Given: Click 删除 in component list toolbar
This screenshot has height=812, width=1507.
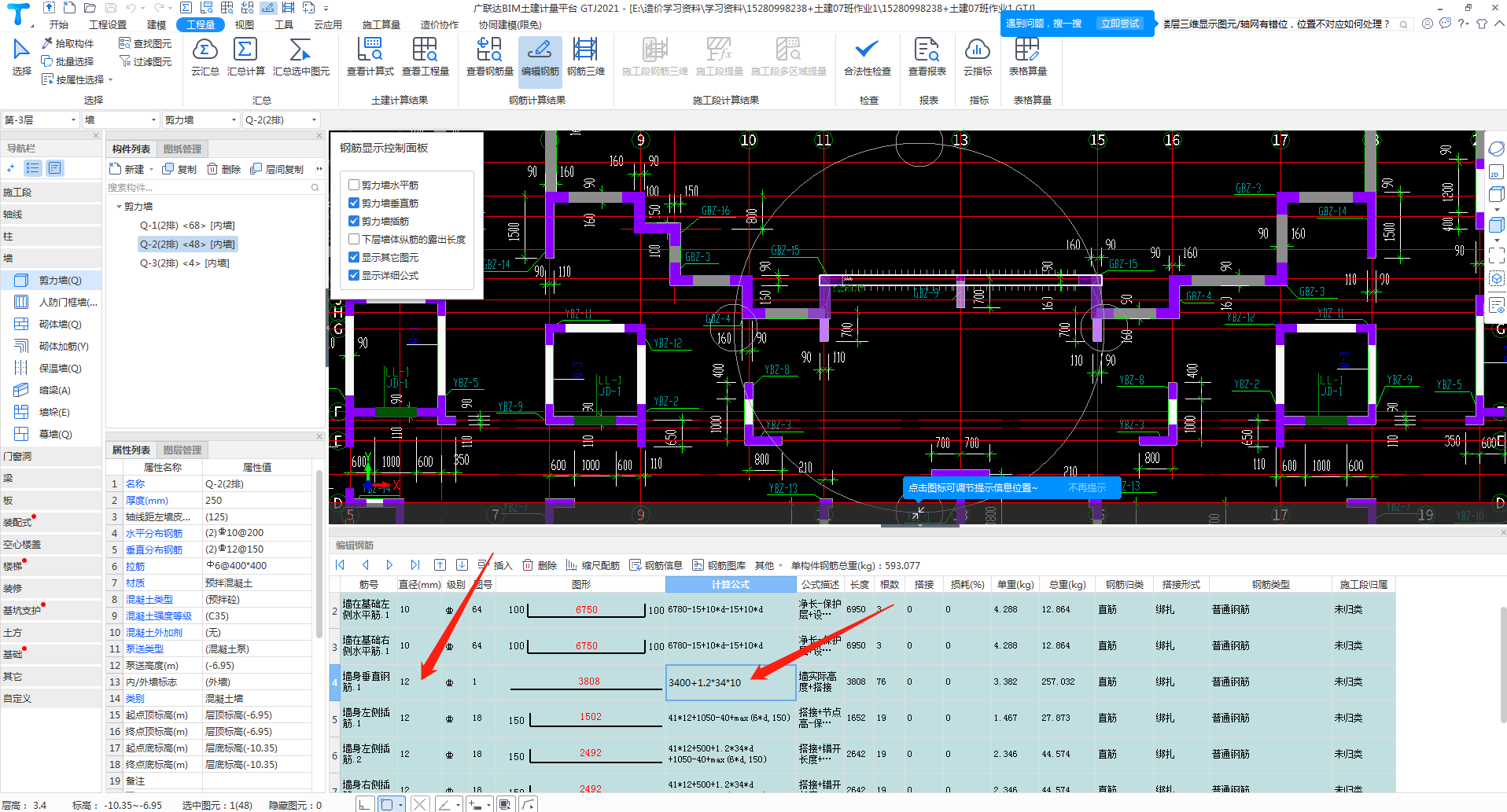Looking at the screenshot, I should pyautogui.click(x=224, y=169).
